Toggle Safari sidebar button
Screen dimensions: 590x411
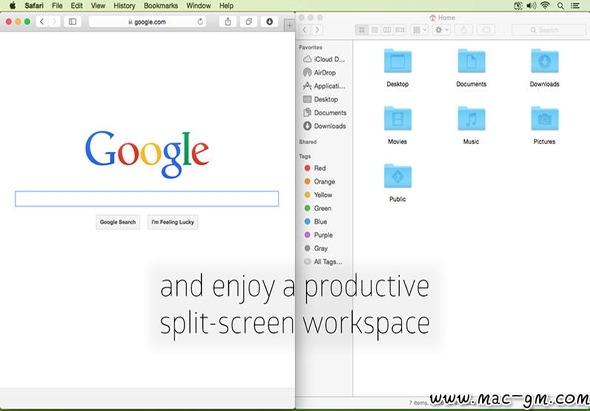[73, 22]
